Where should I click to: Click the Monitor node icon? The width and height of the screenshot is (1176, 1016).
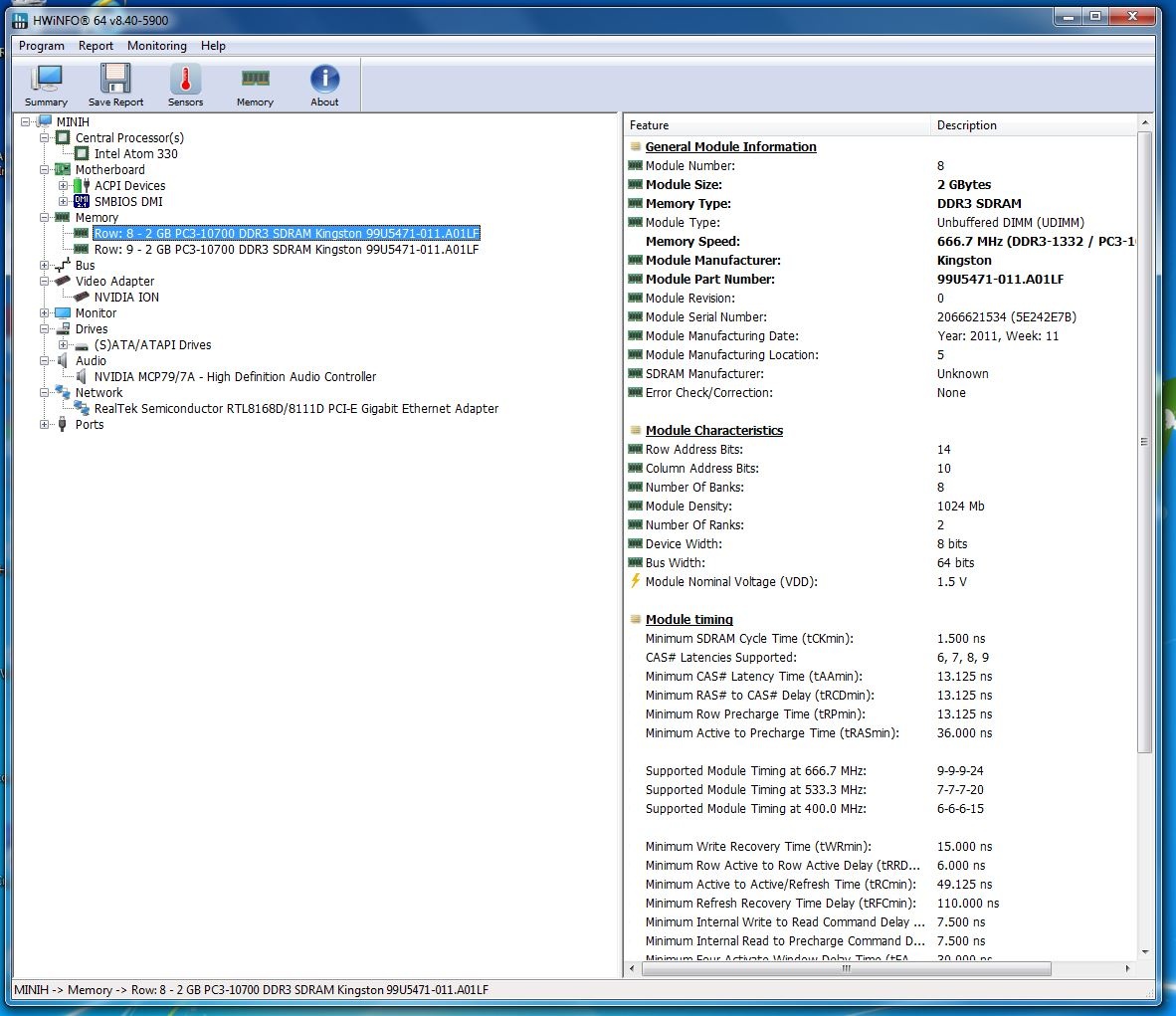coord(63,312)
